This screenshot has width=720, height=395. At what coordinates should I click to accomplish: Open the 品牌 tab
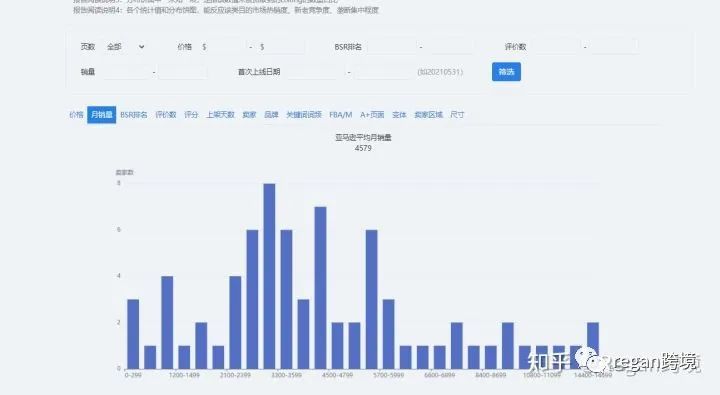point(271,115)
